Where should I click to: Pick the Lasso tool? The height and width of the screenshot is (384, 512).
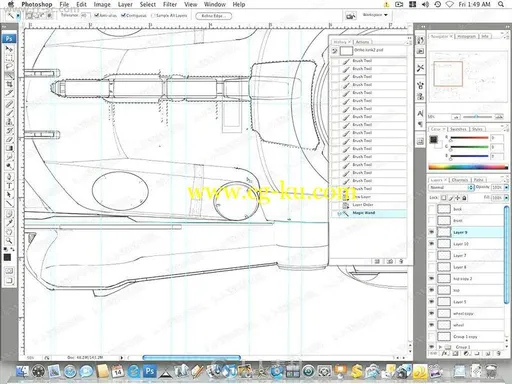click(9, 67)
